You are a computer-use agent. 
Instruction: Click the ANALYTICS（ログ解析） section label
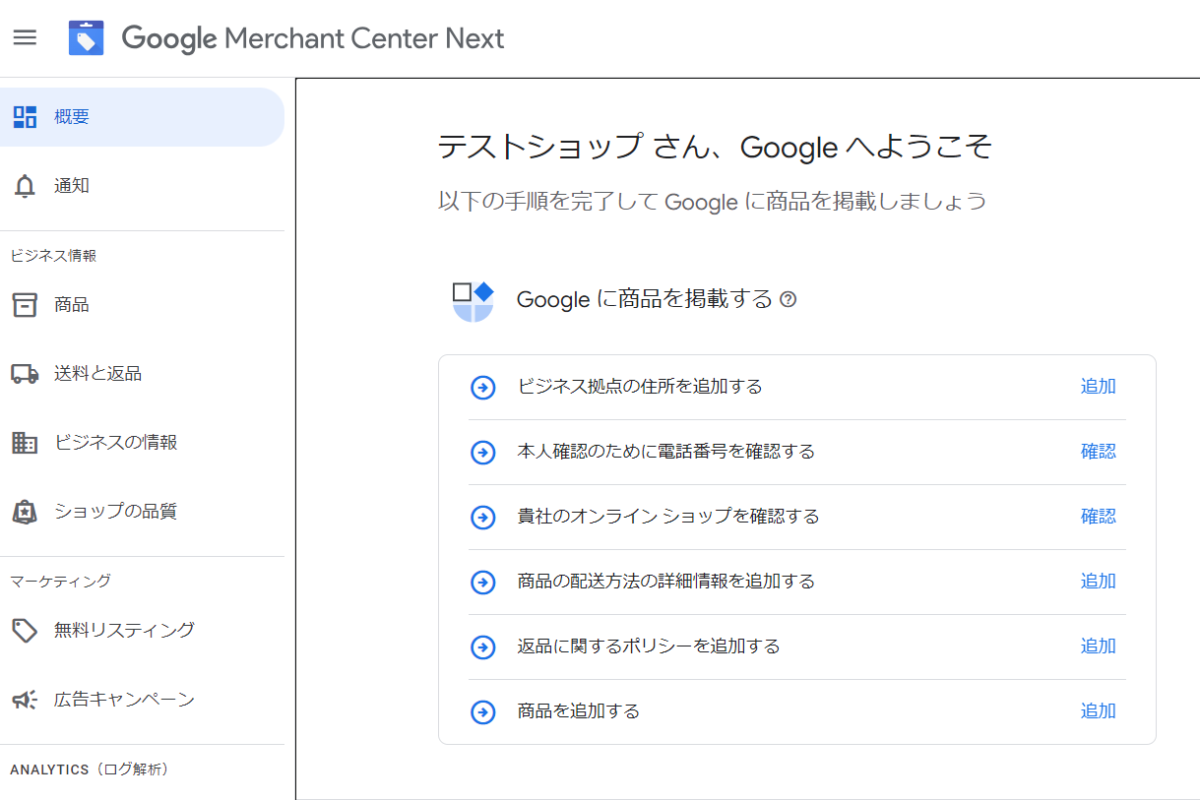coord(89,769)
